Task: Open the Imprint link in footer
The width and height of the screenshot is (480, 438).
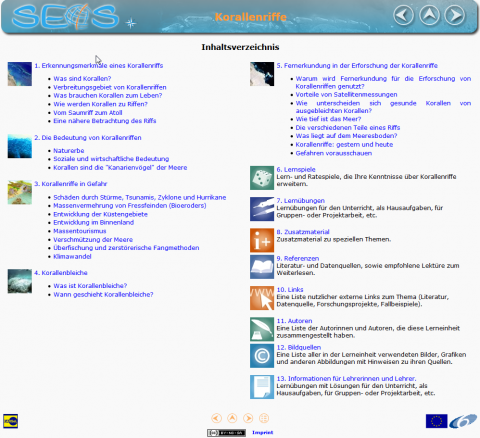Action: [x=263, y=433]
